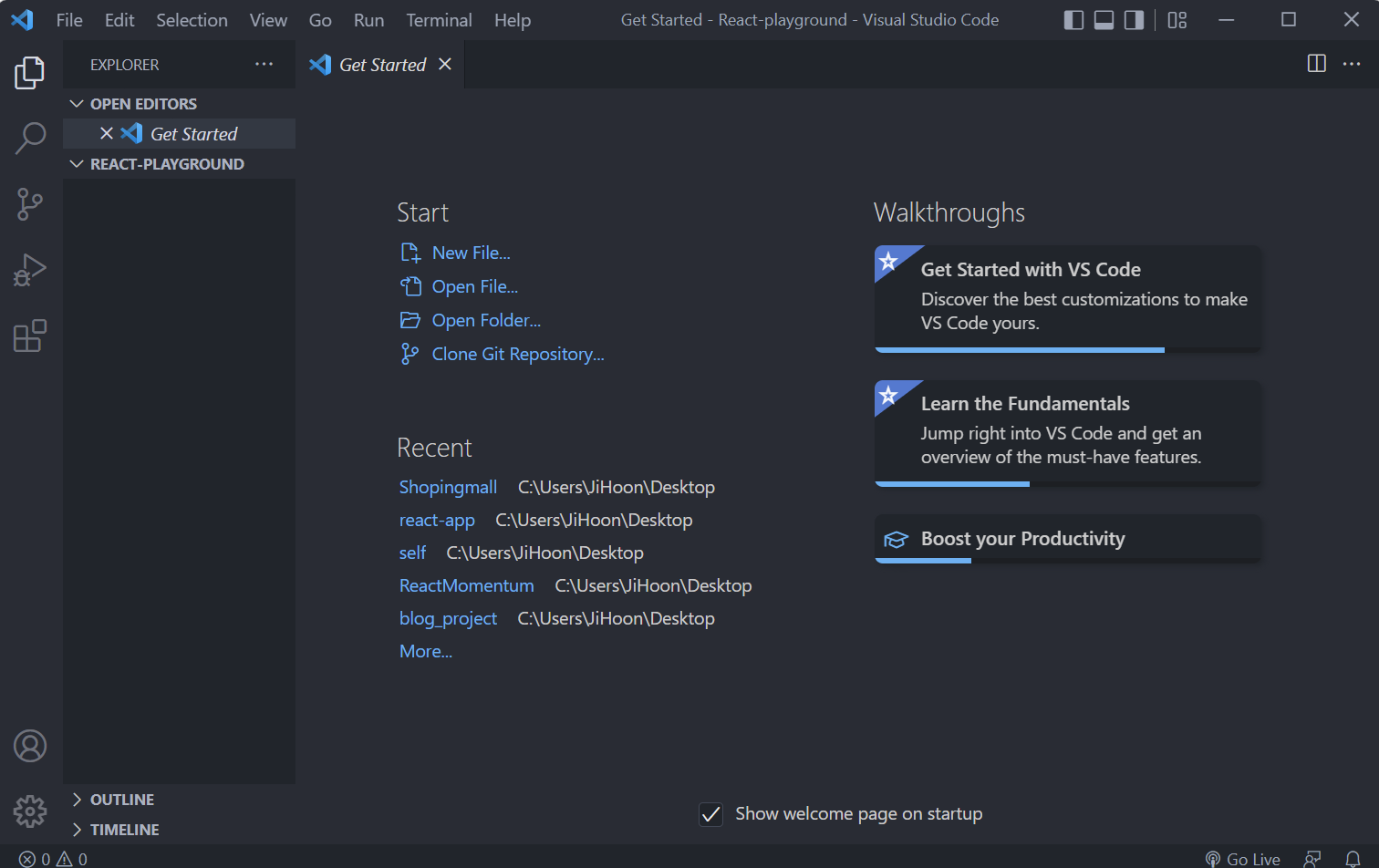
Task: Open the Run menu
Action: (368, 20)
